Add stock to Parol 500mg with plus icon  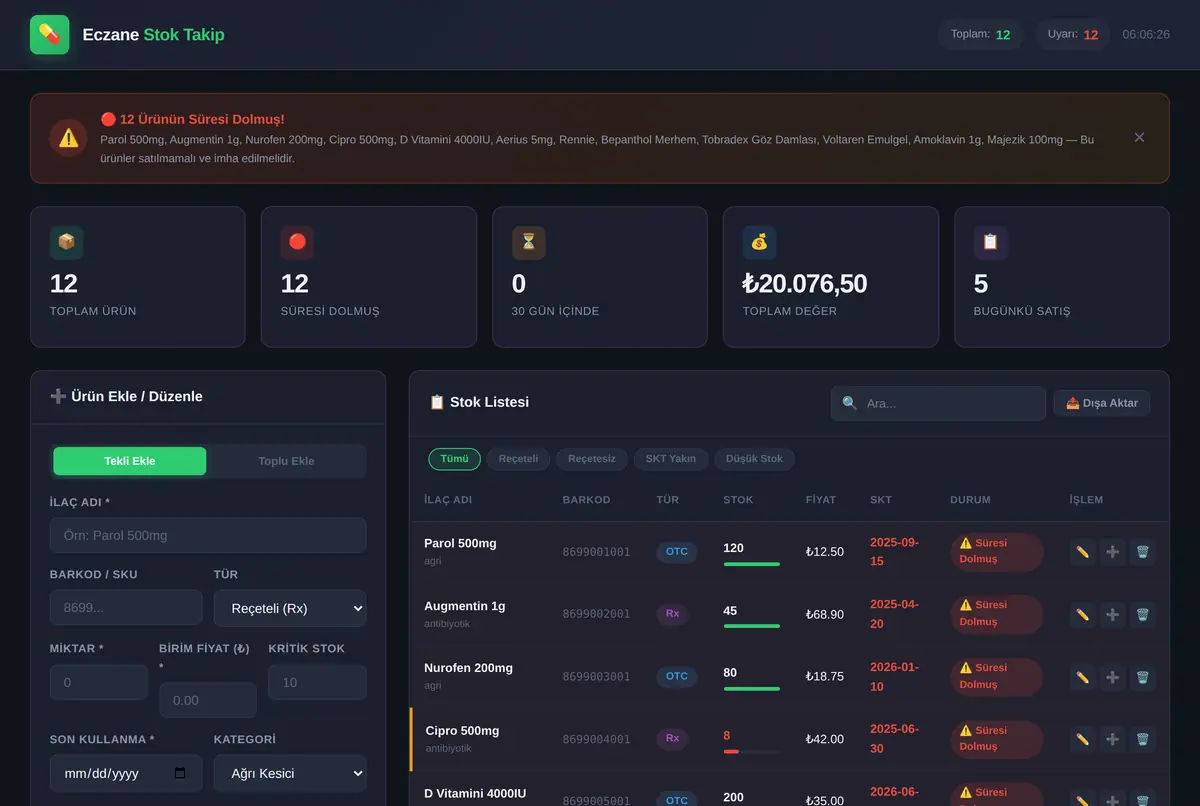[x=1112, y=552]
